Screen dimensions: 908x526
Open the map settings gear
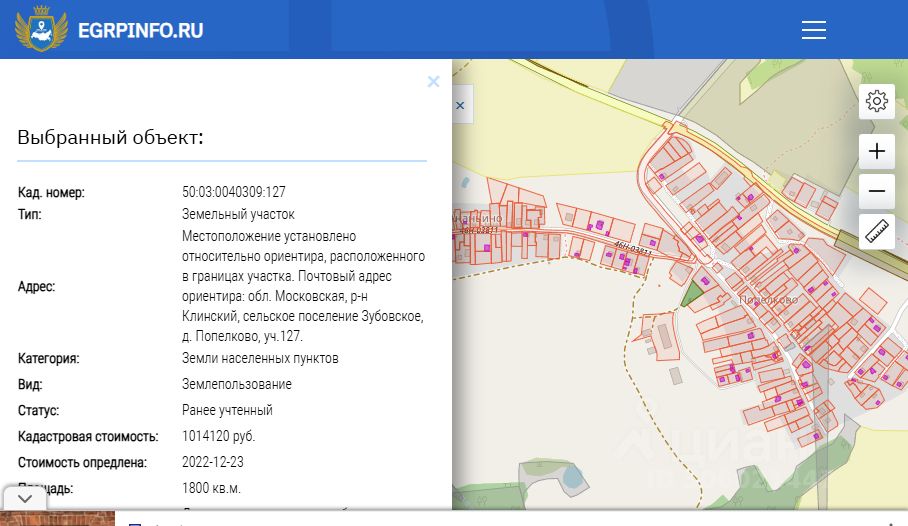point(877,101)
